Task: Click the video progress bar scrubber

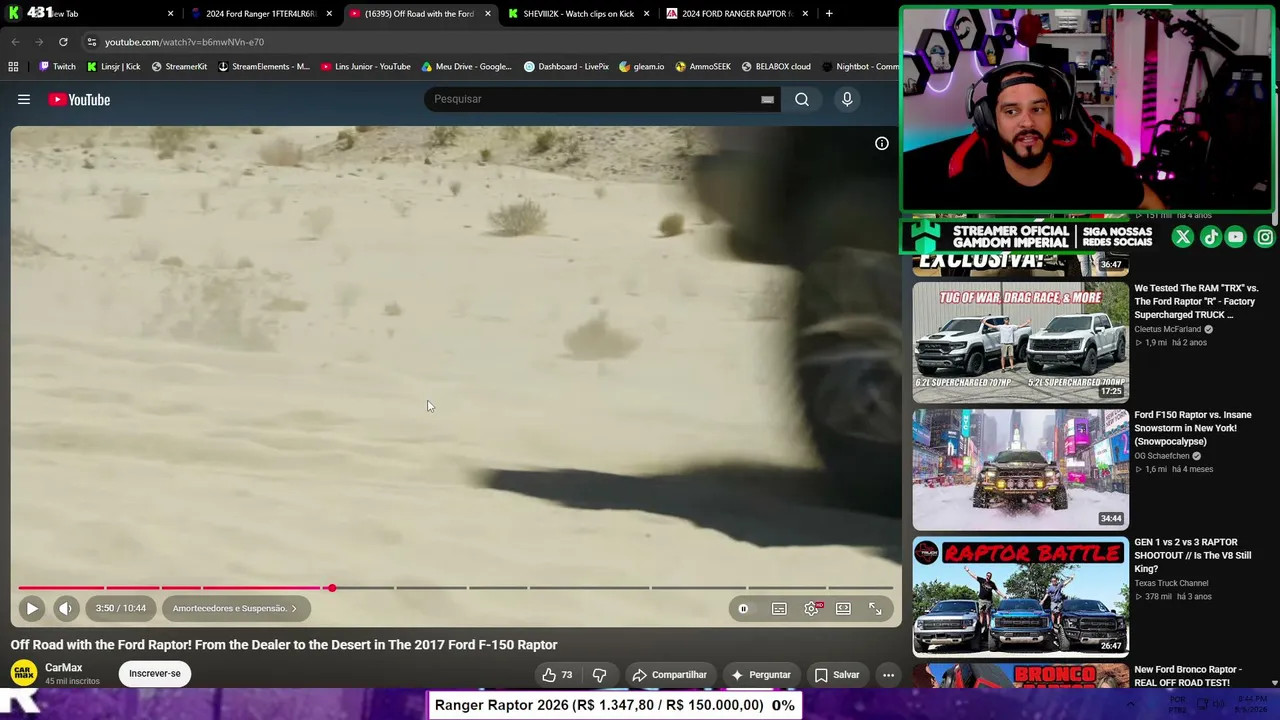Action: (x=331, y=588)
